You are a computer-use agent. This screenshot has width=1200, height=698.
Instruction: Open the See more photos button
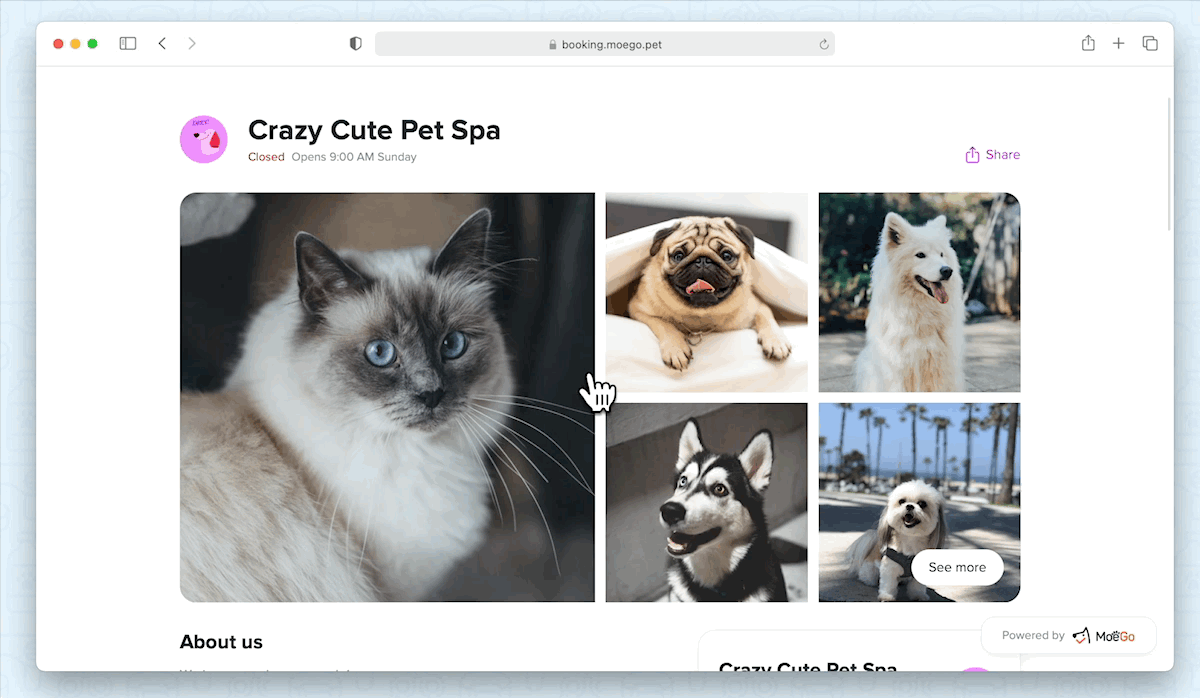pos(957,567)
